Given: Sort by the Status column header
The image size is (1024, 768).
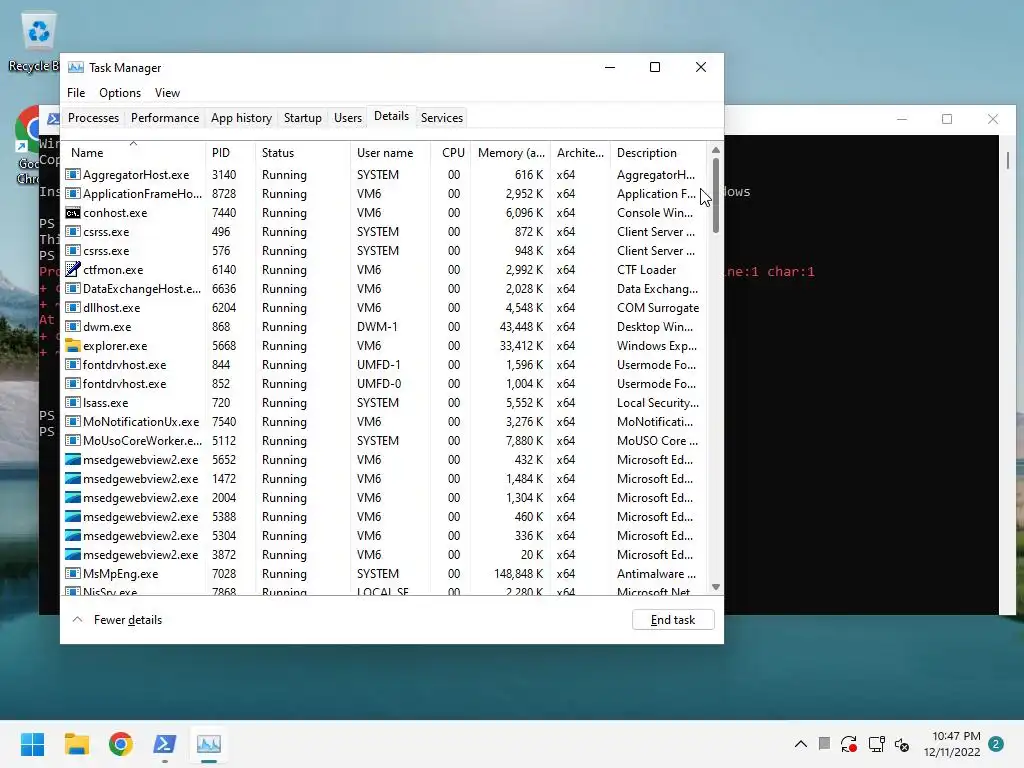Looking at the screenshot, I should [302, 153].
